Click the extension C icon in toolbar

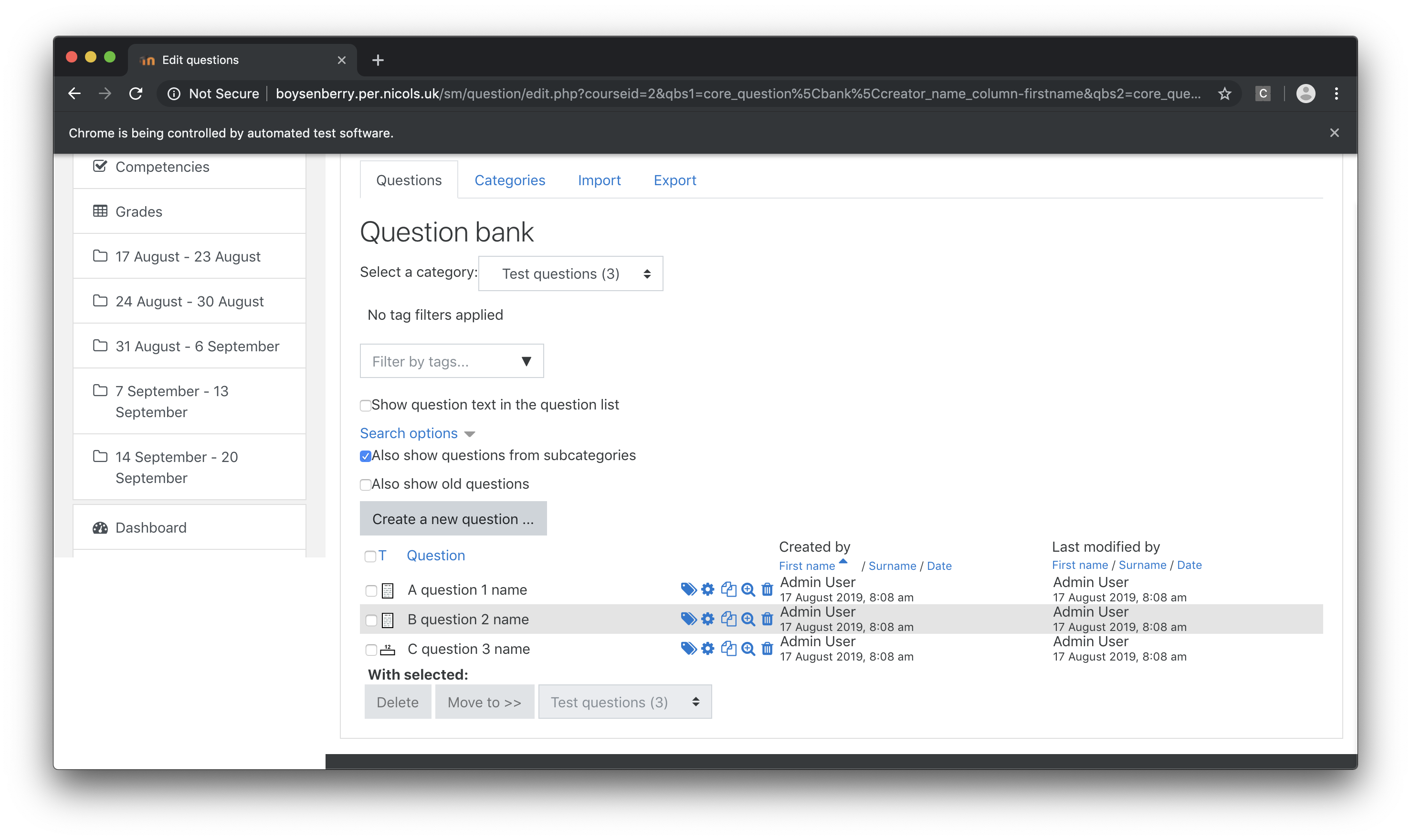pos(1263,94)
